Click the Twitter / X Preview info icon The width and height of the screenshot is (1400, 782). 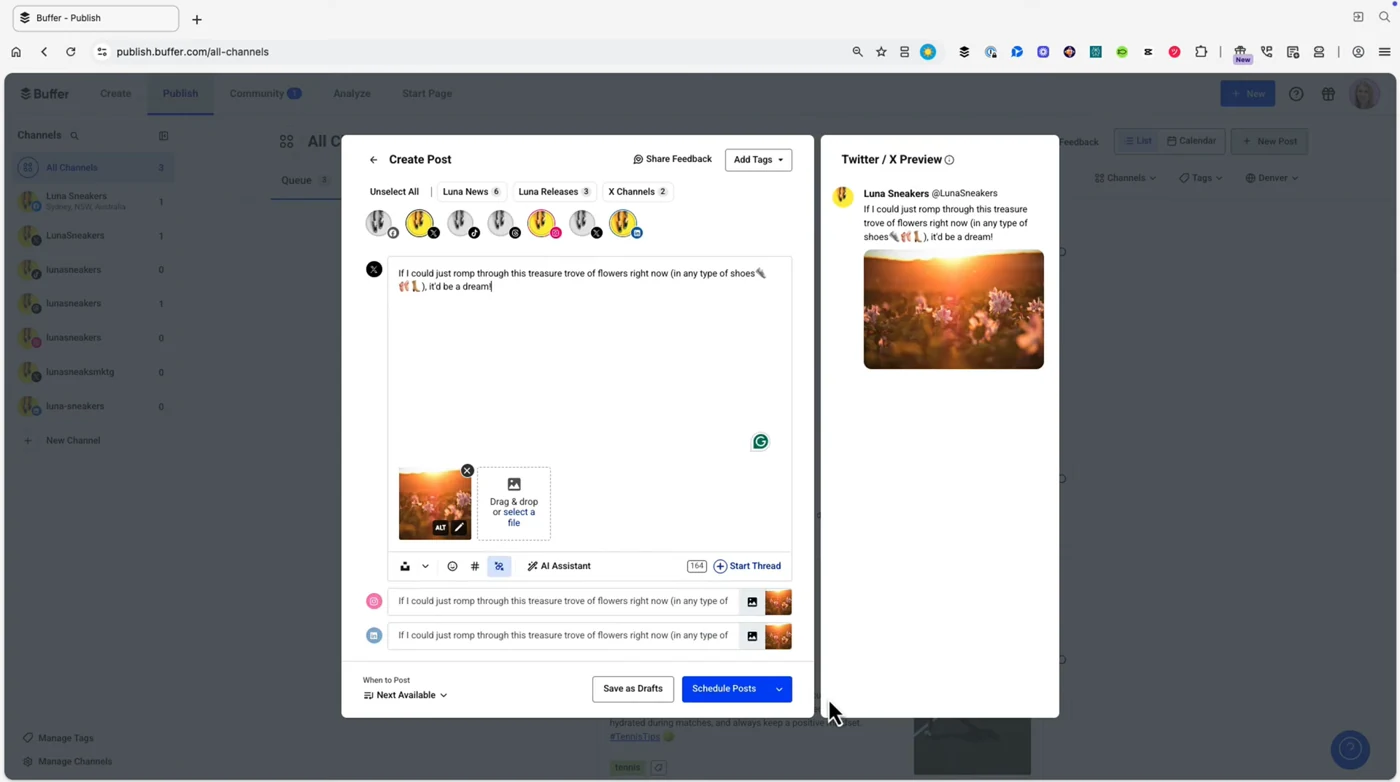pyautogui.click(x=950, y=160)
